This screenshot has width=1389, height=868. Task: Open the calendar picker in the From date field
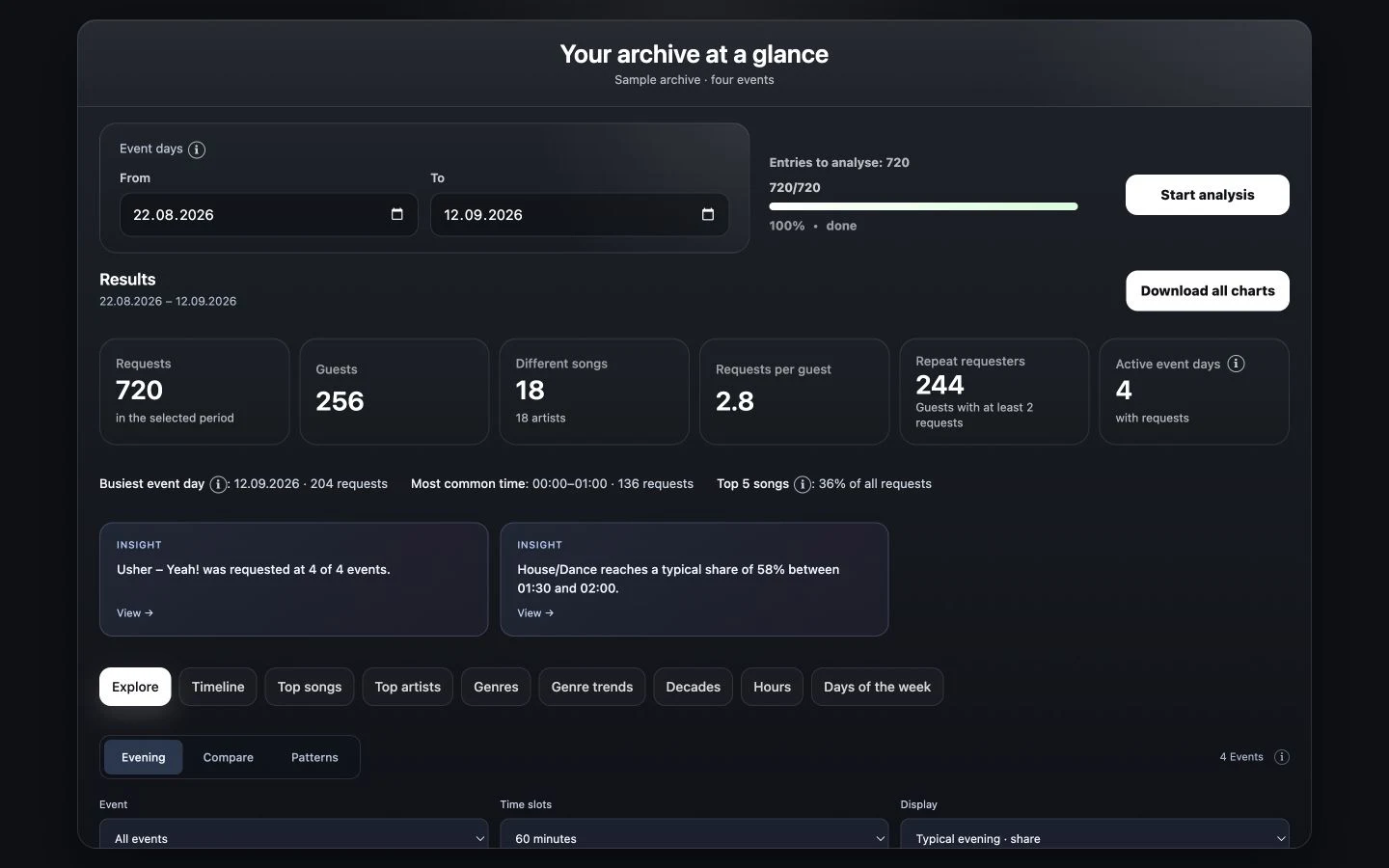pos(396,214)
